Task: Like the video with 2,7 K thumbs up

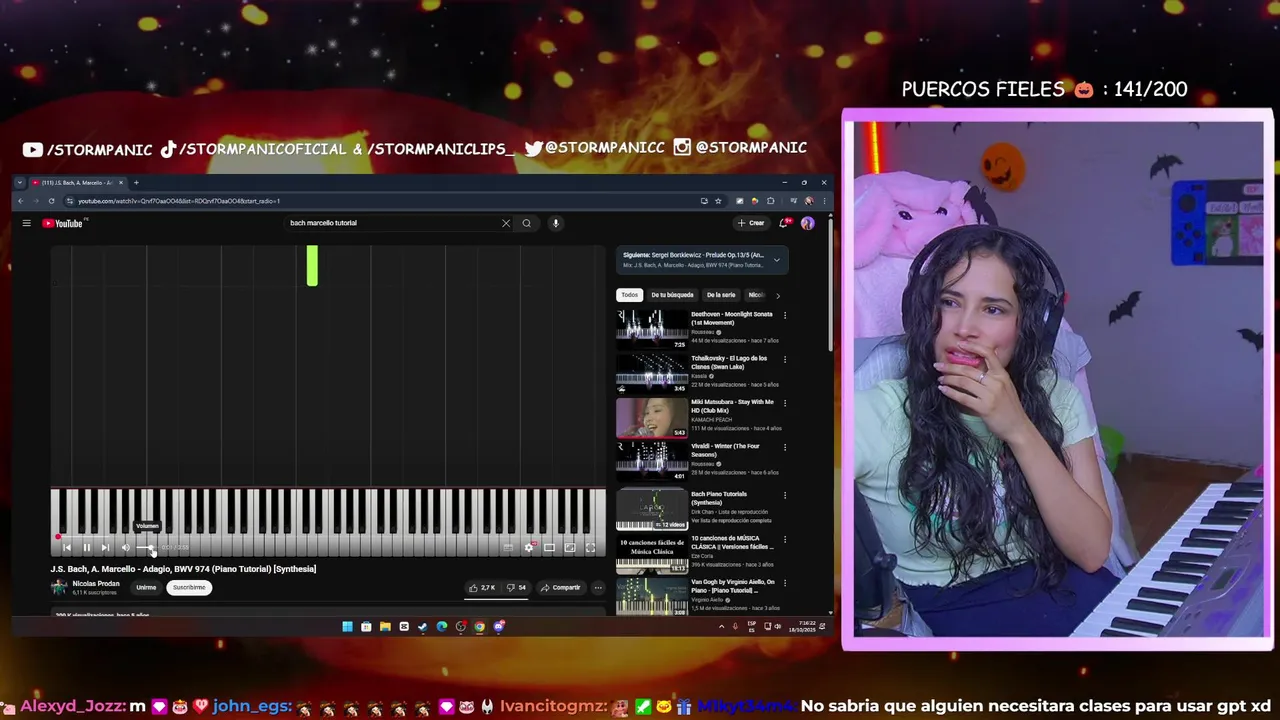Action: point(482,587)
